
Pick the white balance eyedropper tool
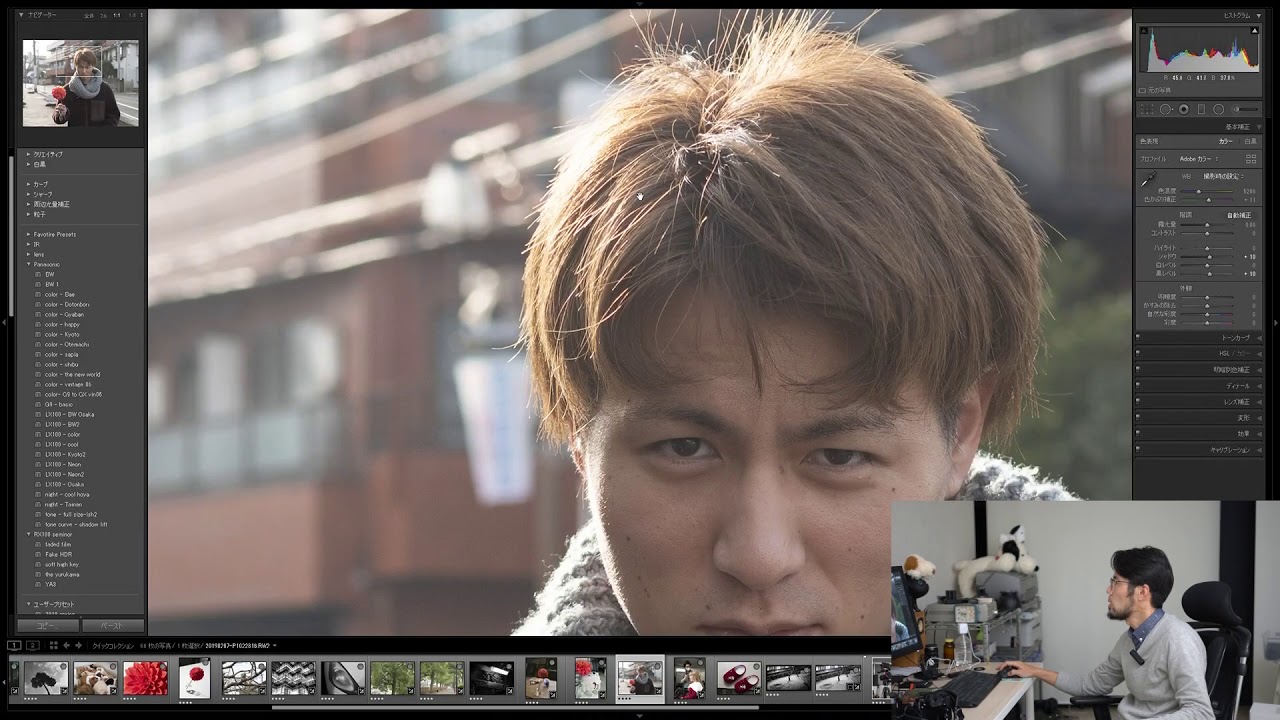[1148, 178]
